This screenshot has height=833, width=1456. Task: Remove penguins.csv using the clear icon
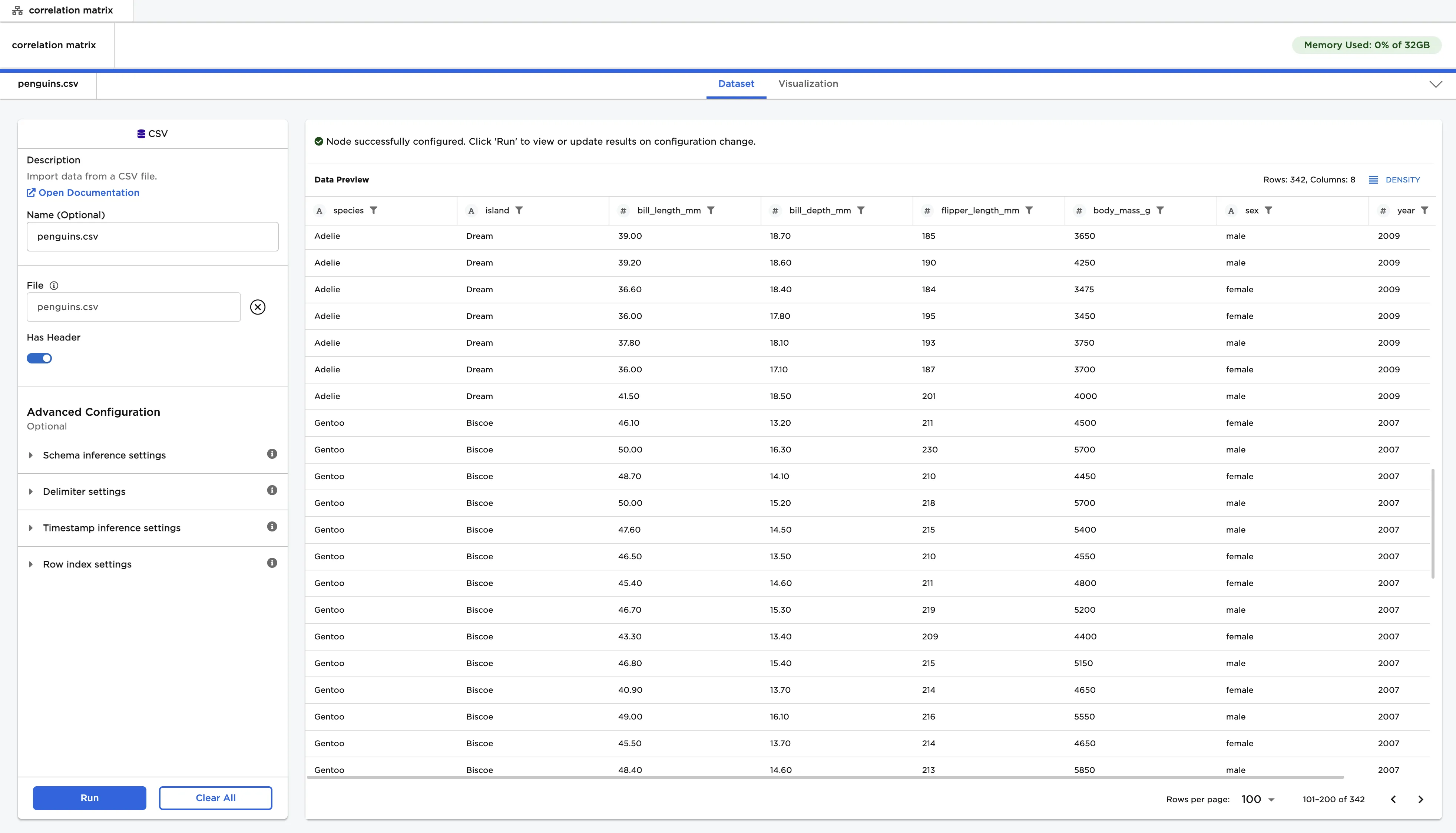tap(258, 307)
